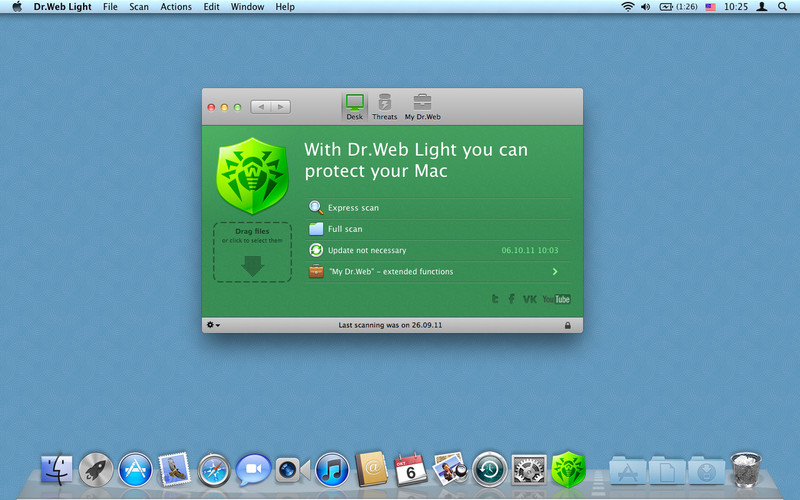800x500 pixels.
Task: Open Dr.Web's Facebook page icon
Action: click(x=511, y=299)
